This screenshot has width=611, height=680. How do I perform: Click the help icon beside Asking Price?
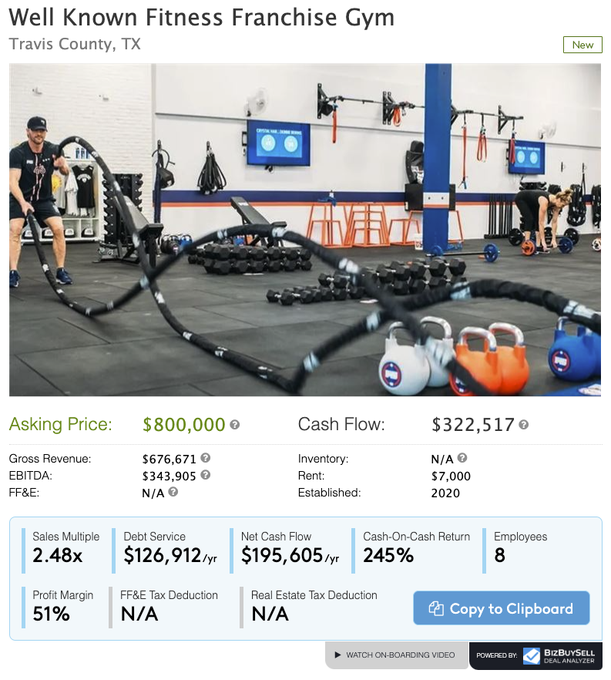tap(235, 425)
